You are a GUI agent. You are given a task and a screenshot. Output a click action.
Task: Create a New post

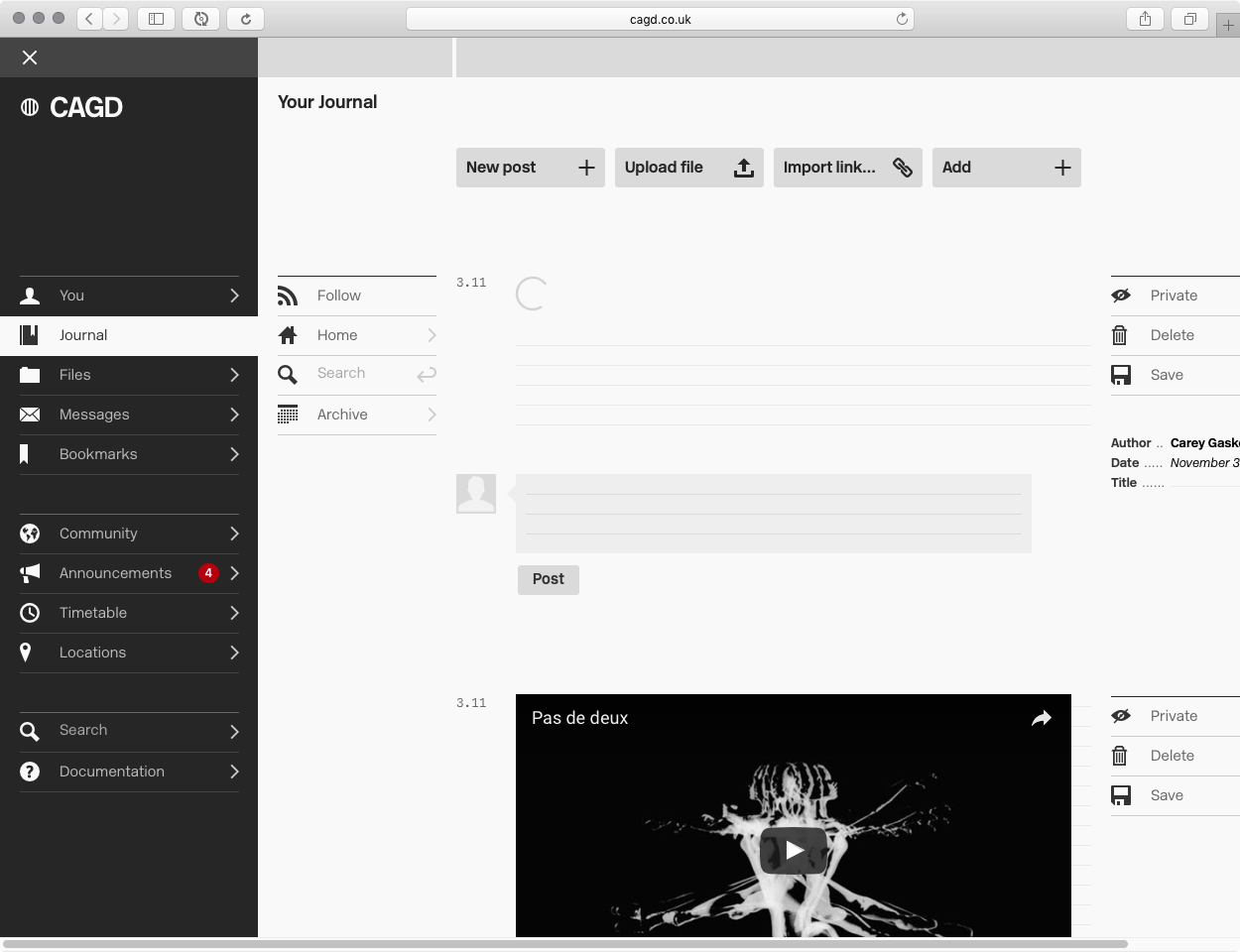pyautogui.click(x=531, y=168)
